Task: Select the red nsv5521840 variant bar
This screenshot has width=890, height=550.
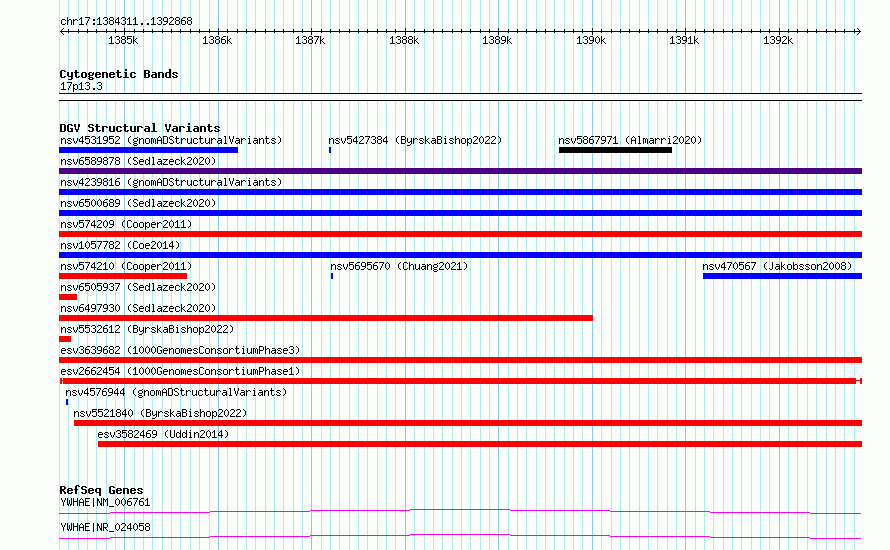Action: 468,423
